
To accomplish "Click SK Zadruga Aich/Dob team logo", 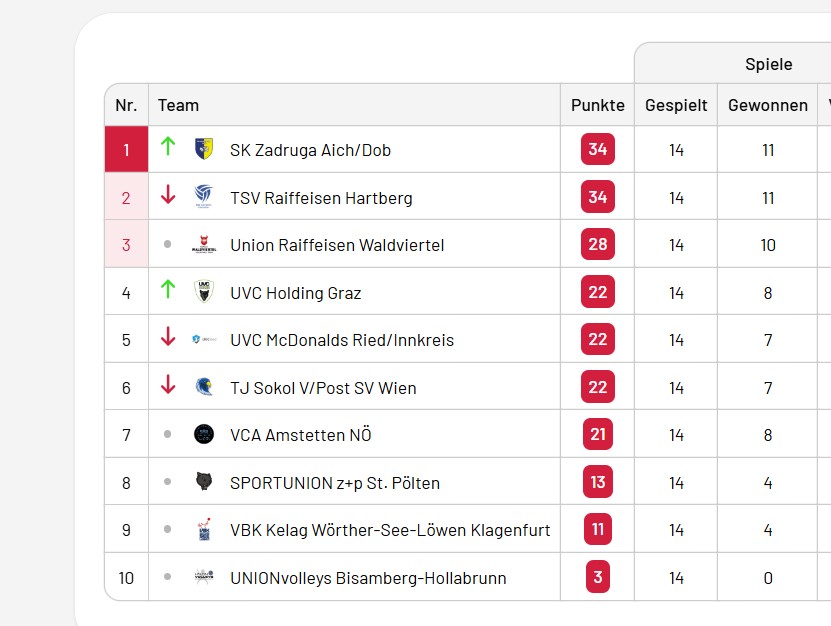I will point(204,149).
